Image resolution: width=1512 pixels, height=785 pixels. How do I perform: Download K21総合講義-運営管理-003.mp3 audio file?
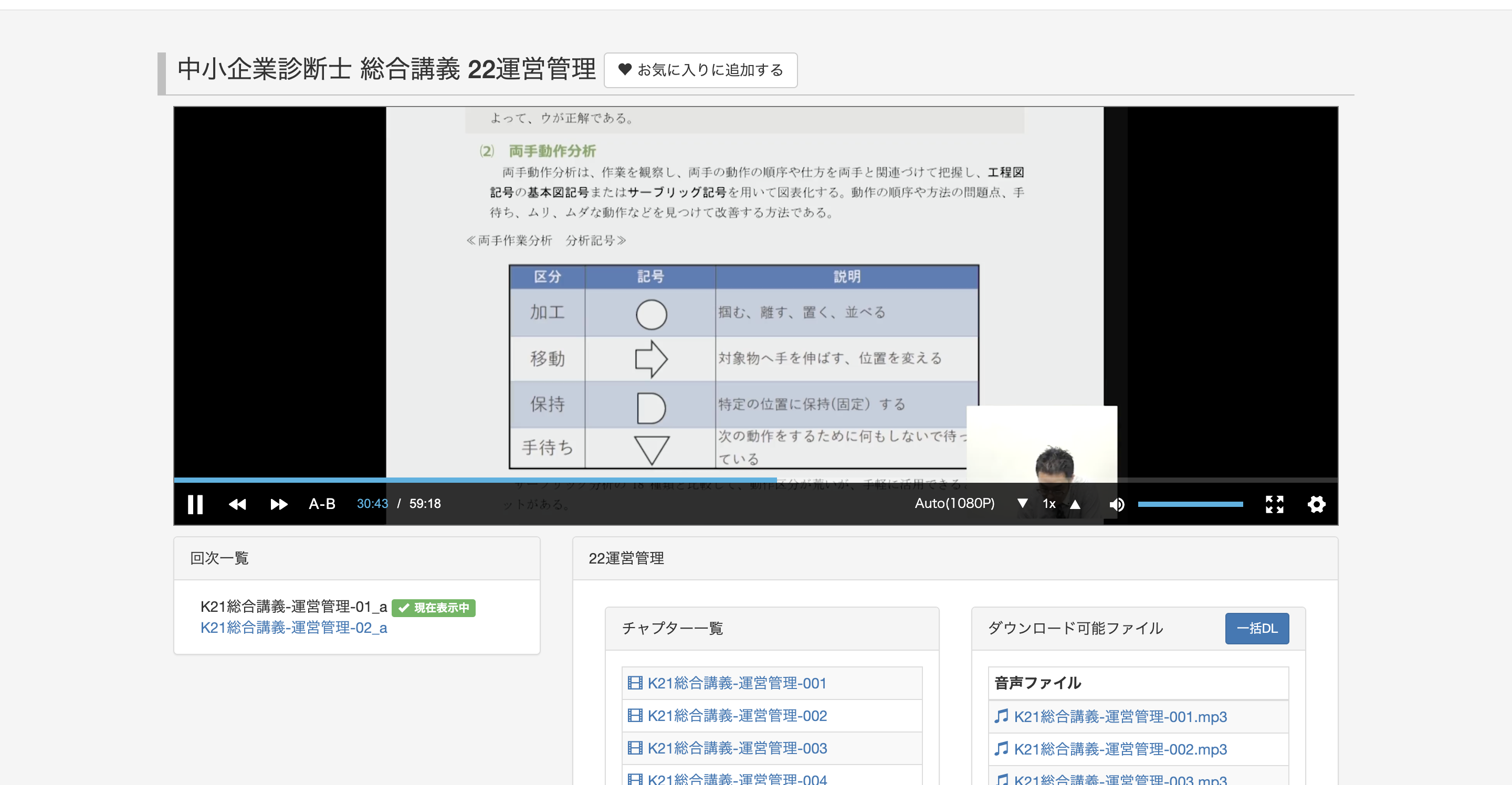[1120, 779]
